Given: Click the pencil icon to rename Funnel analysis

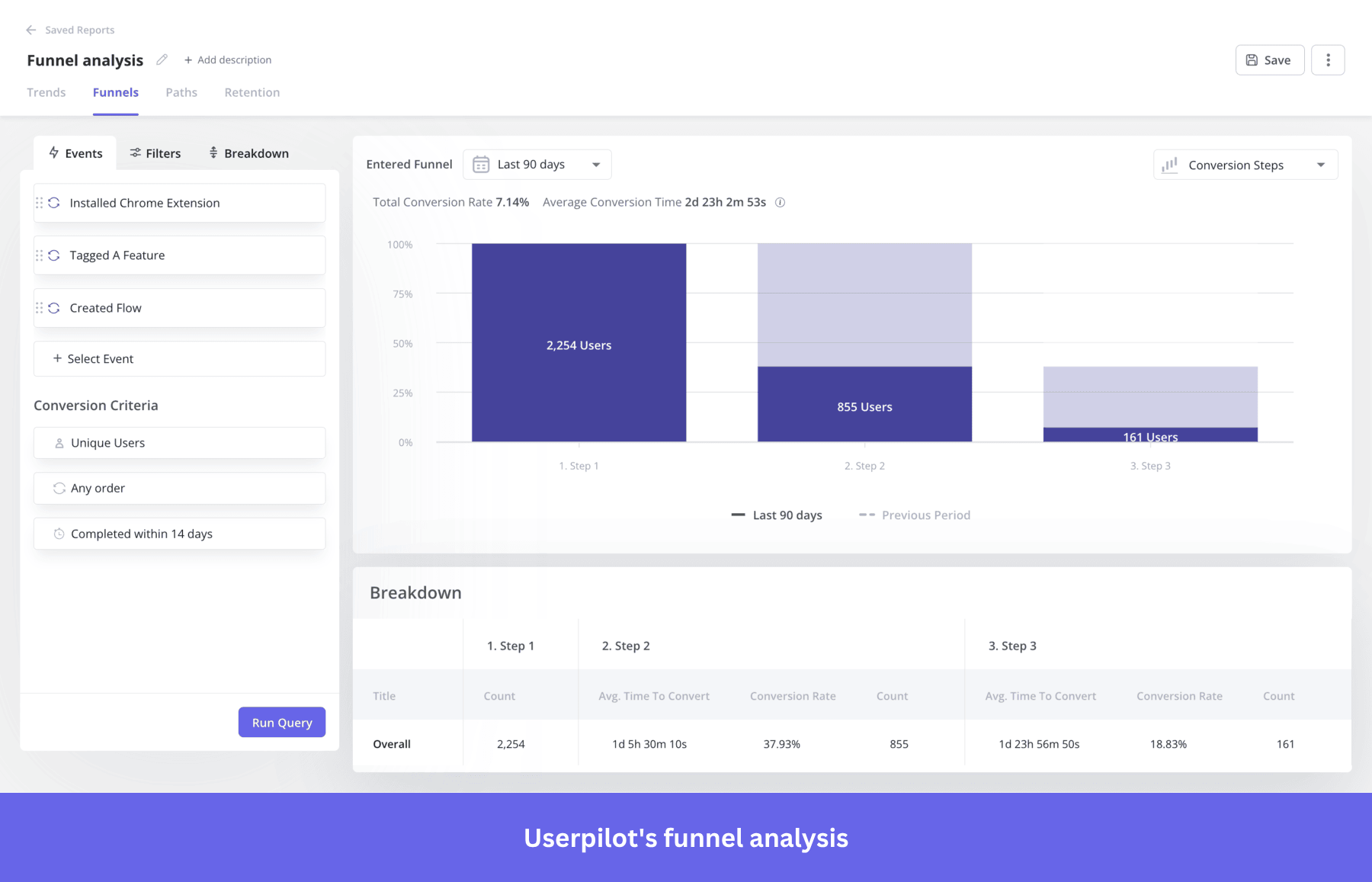Looking at the screenshot, I should coord(161,59).
